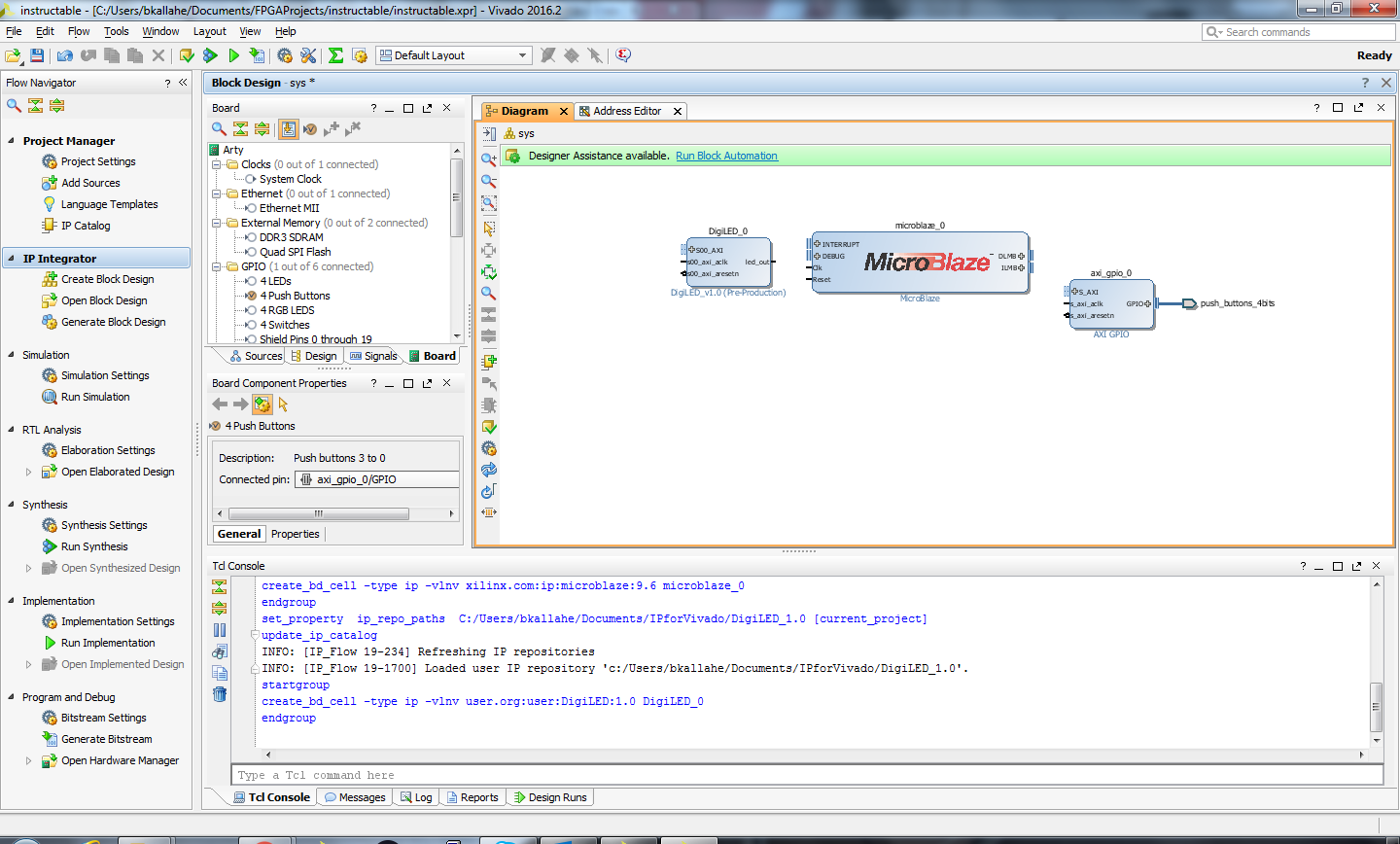Click the Designer Assistance gear icon
The image size is (1400, 844).
coord(513,156)
